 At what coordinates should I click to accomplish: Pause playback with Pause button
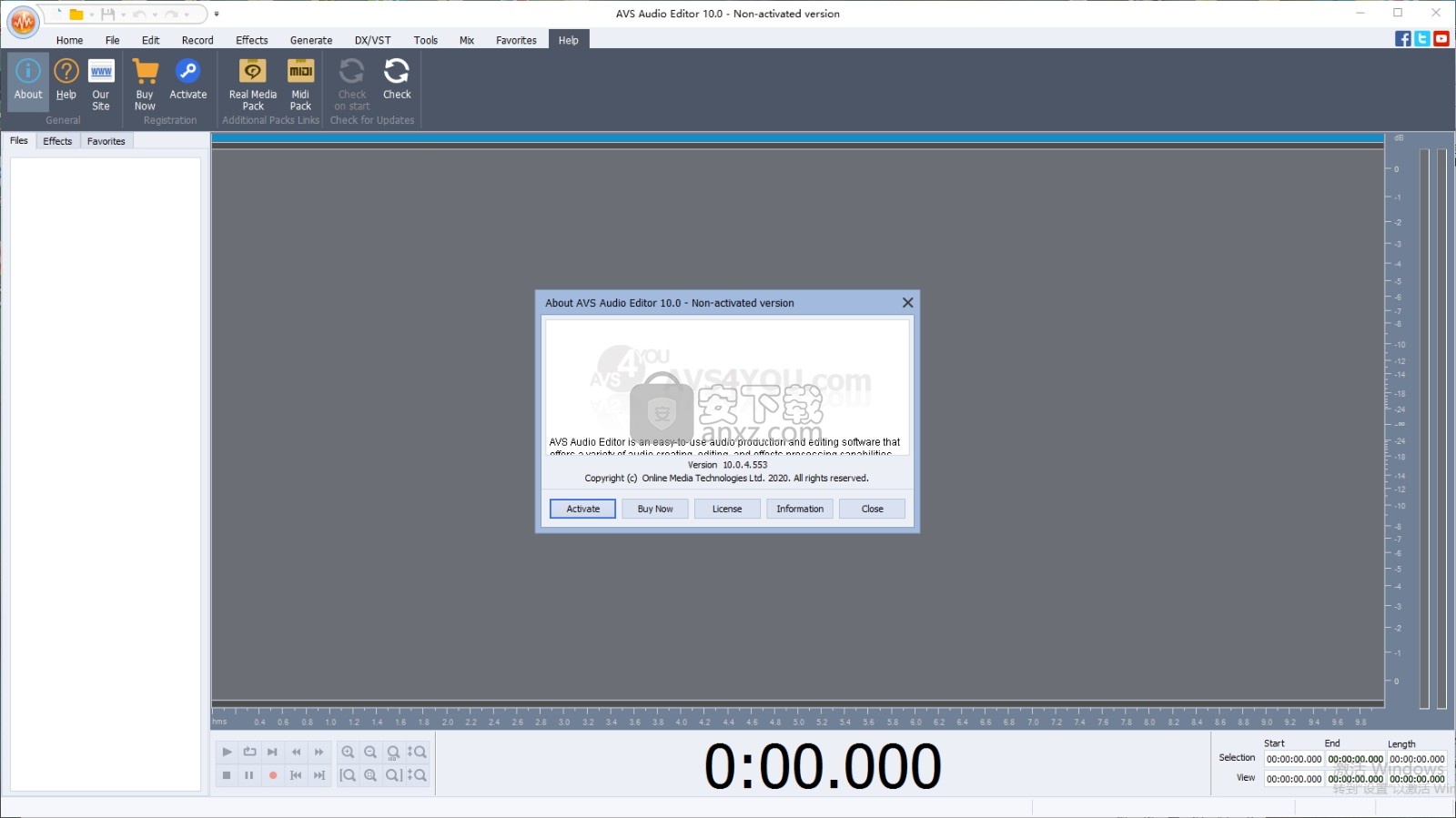click(249, 775)
